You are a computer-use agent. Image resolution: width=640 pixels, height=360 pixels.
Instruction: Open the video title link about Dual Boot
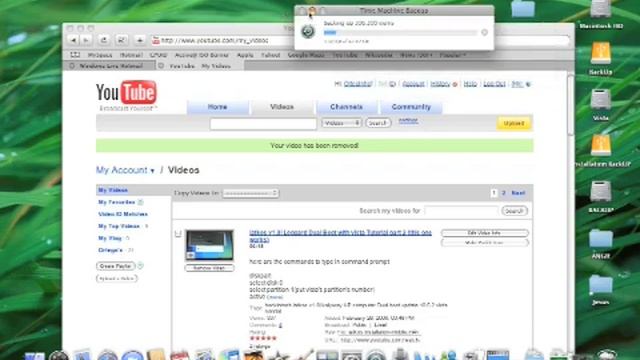click(x=340, y=236)
